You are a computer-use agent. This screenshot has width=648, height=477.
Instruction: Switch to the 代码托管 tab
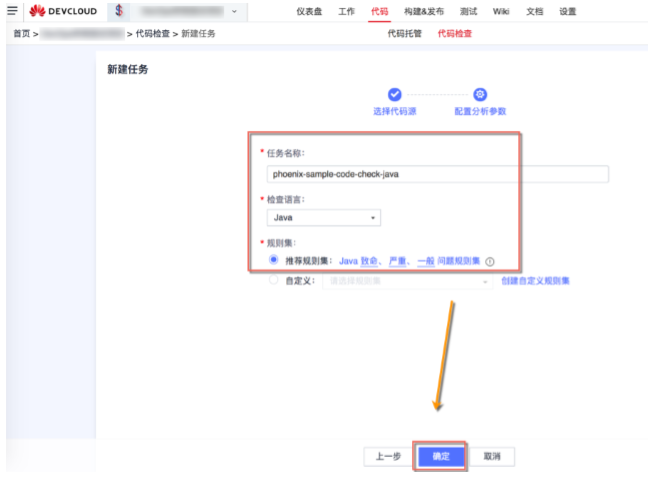tap(405, 33)
